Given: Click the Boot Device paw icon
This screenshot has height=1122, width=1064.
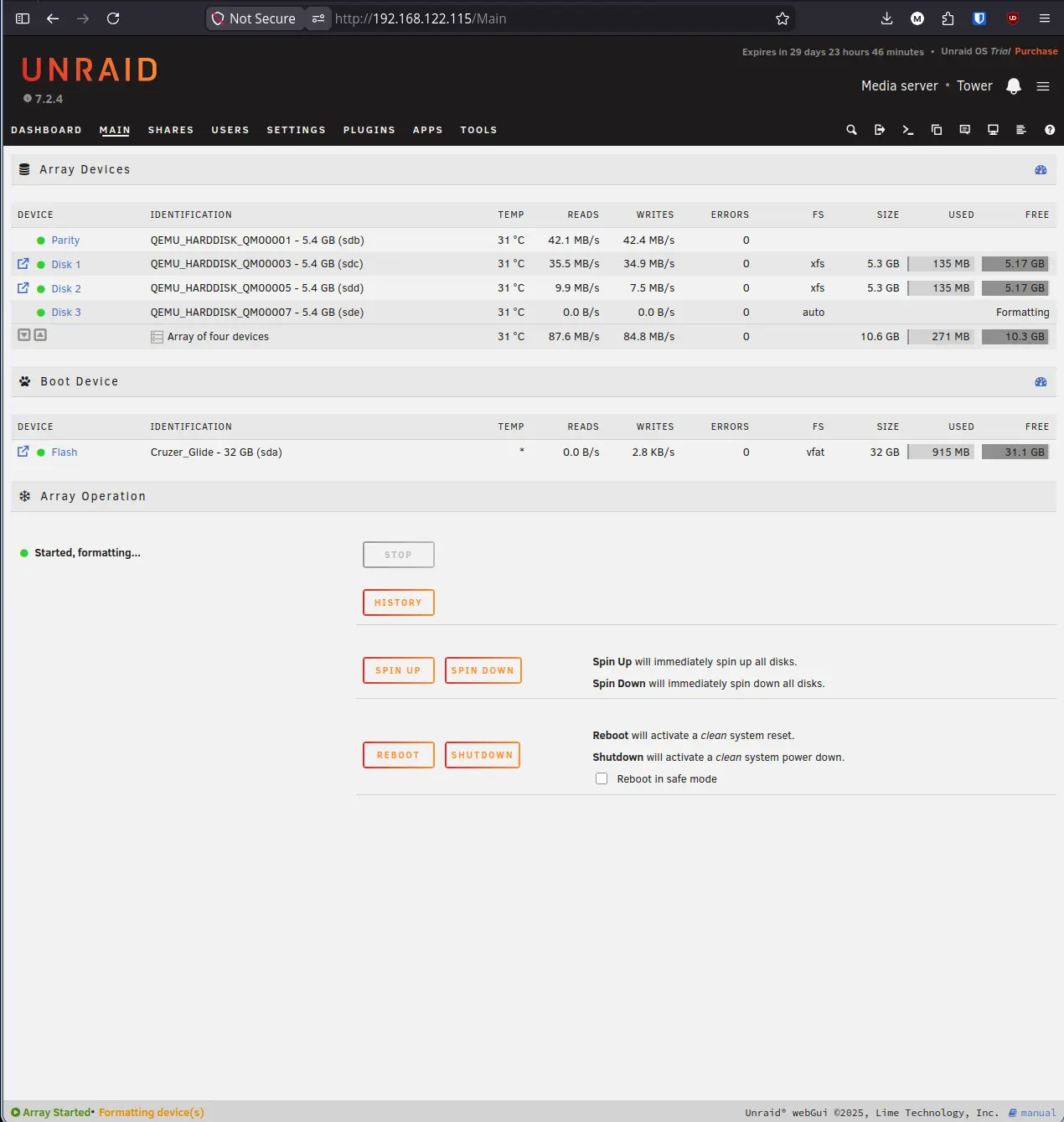Looking at the screenshot, I should (24, 381).
